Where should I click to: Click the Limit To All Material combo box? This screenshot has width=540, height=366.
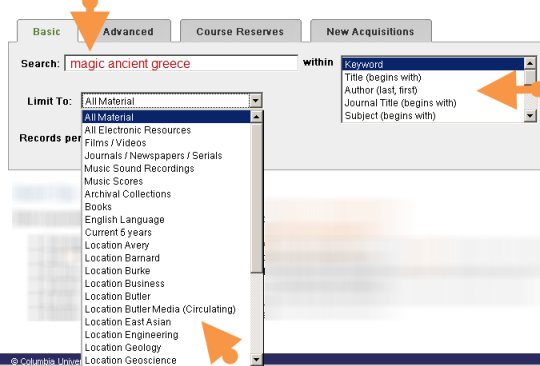click(172, 101)
